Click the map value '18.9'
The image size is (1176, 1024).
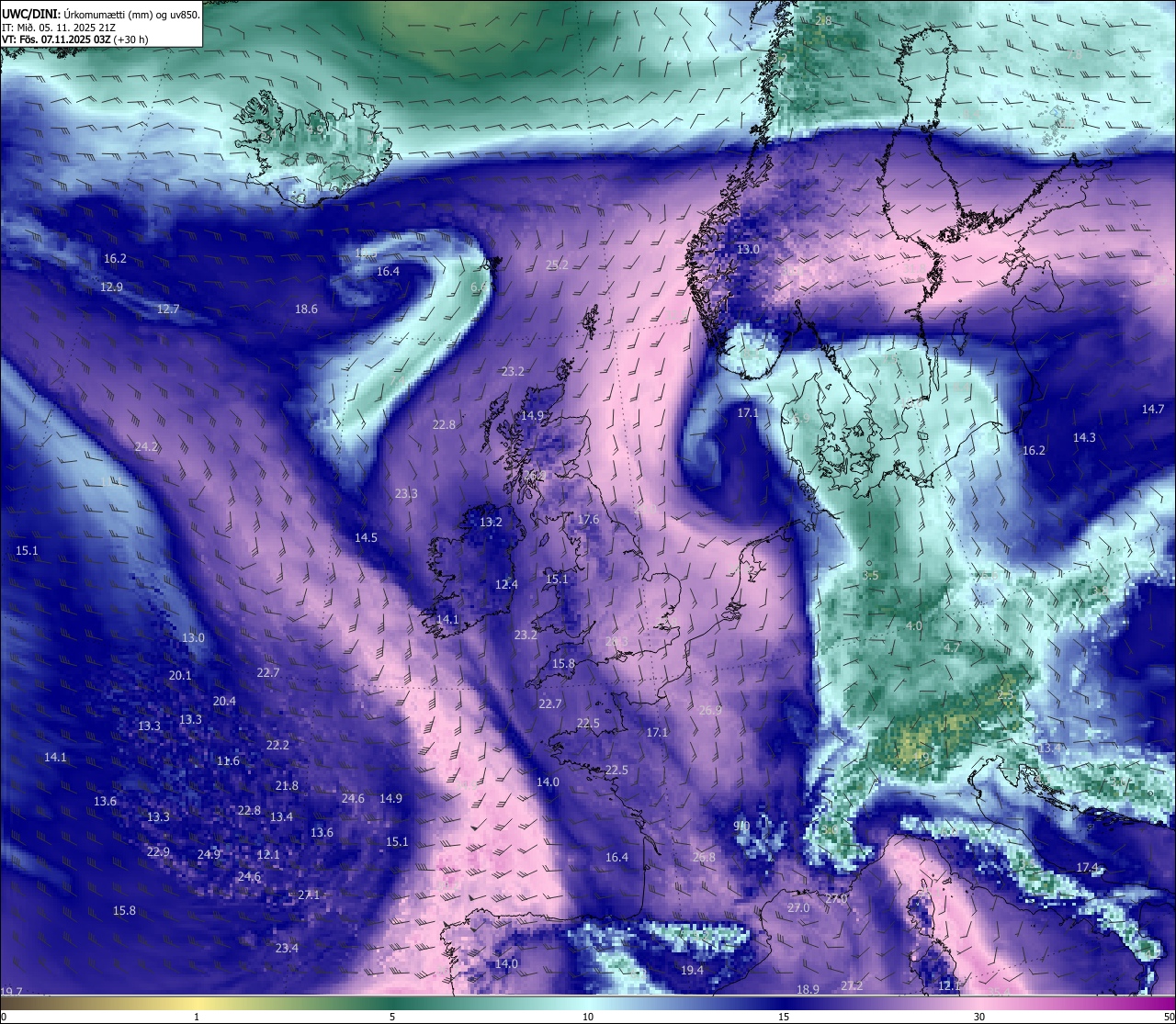808,990
